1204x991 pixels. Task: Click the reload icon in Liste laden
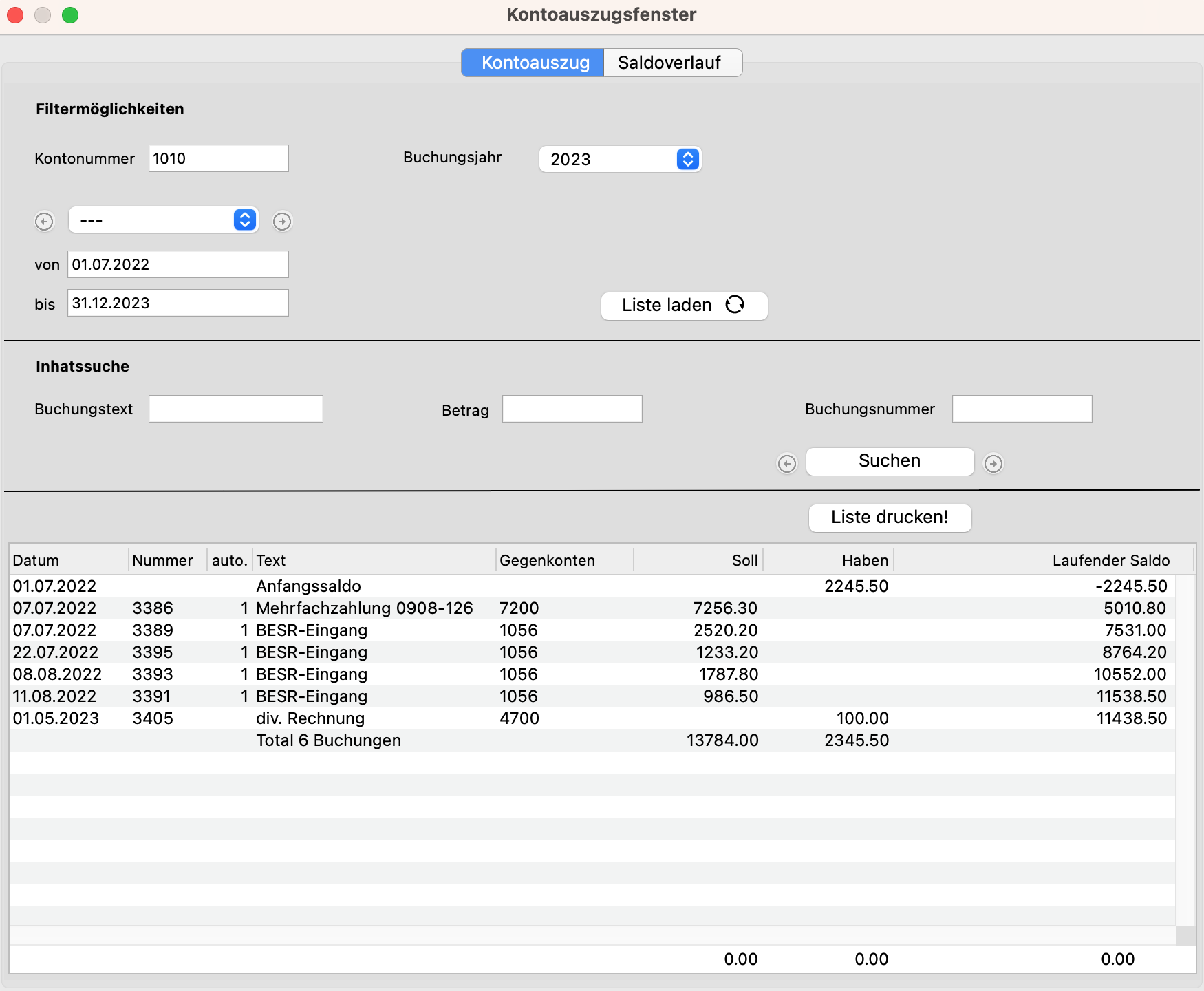pyautogui.click(x=735, y=305)
